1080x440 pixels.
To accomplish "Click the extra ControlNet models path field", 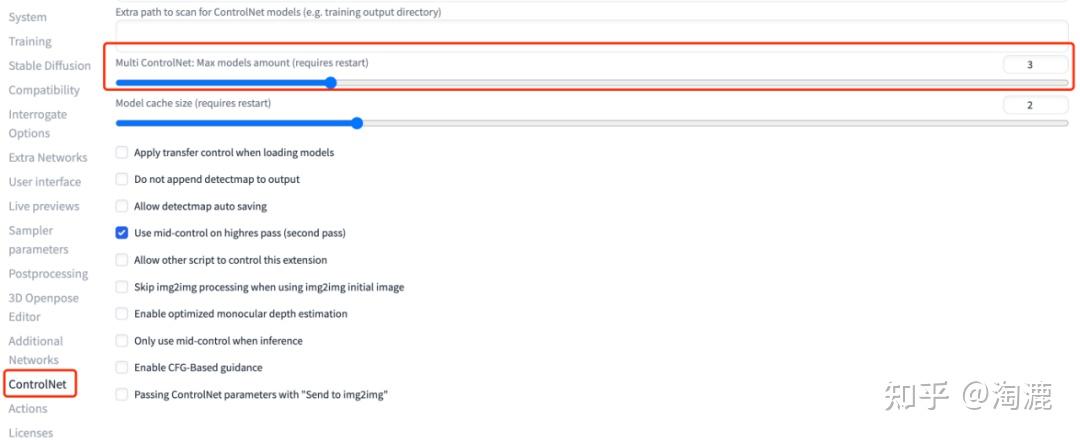I will pos(590,30).
